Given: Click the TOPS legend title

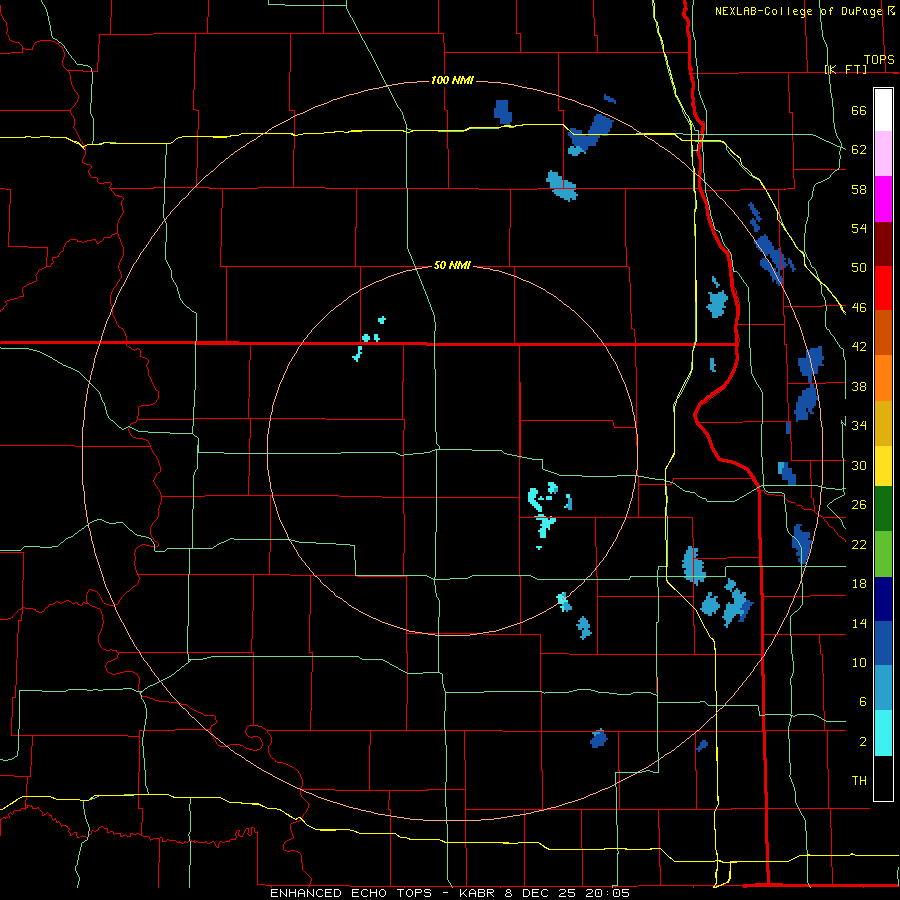Looking at the screenshot, I should 879,60.
